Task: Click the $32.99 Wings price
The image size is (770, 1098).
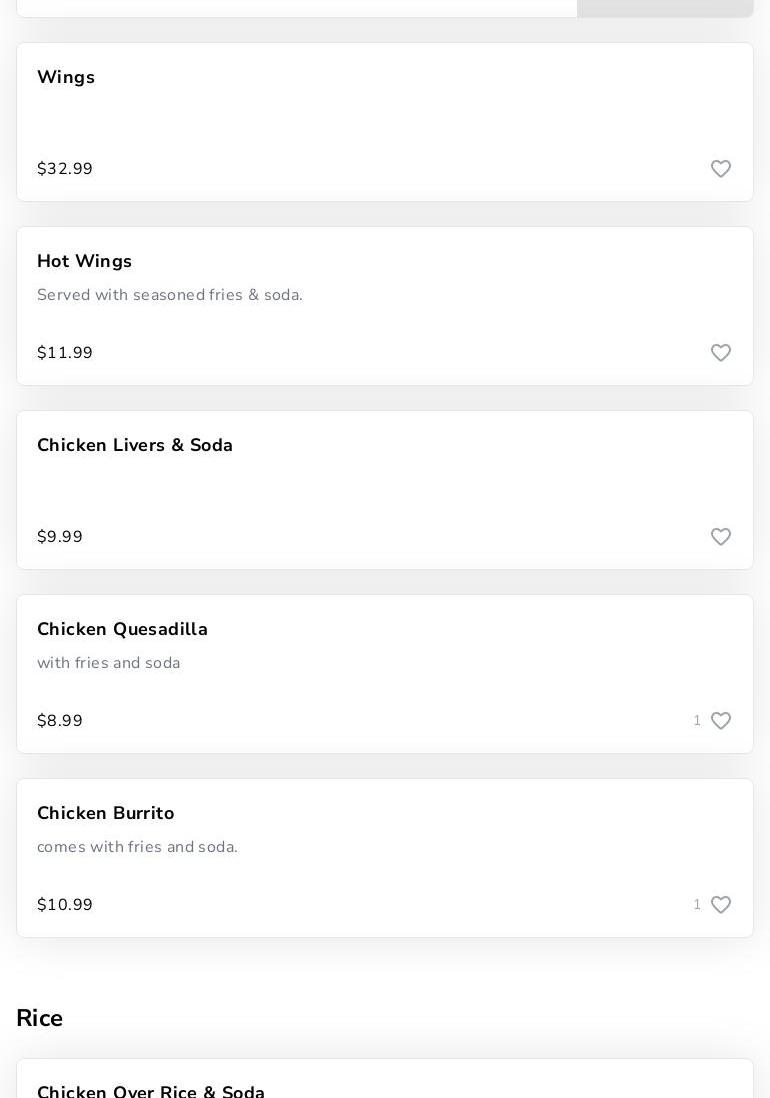Action: click(x=65, y=169)
